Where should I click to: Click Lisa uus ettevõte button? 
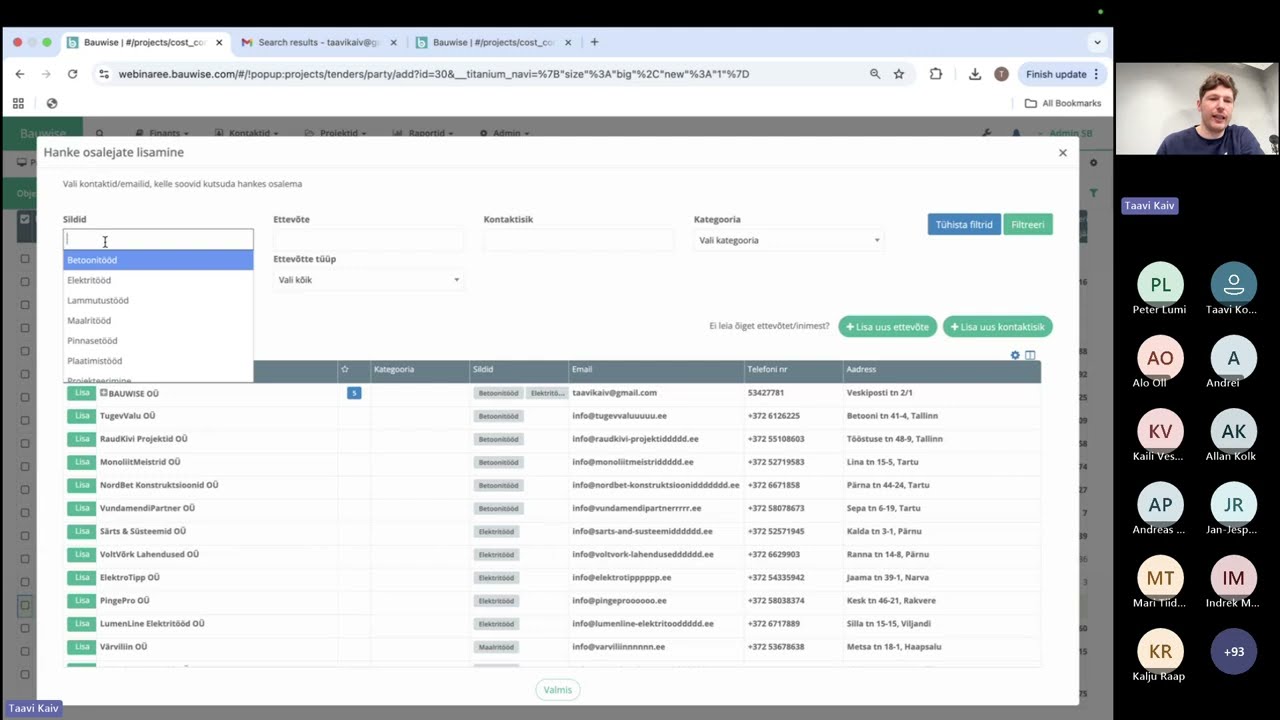point(888,327)
